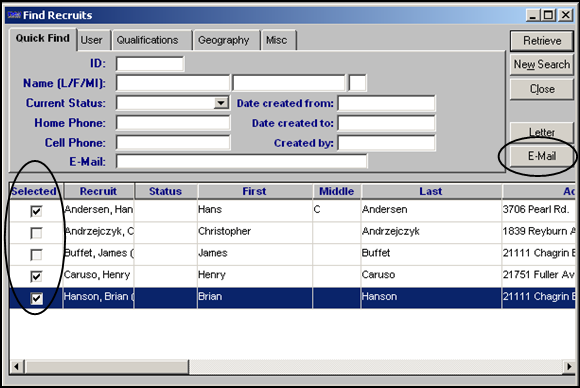Screen dimensions: 580x388
Task: Switch to the Misc tab
Action: click(277, 40)
